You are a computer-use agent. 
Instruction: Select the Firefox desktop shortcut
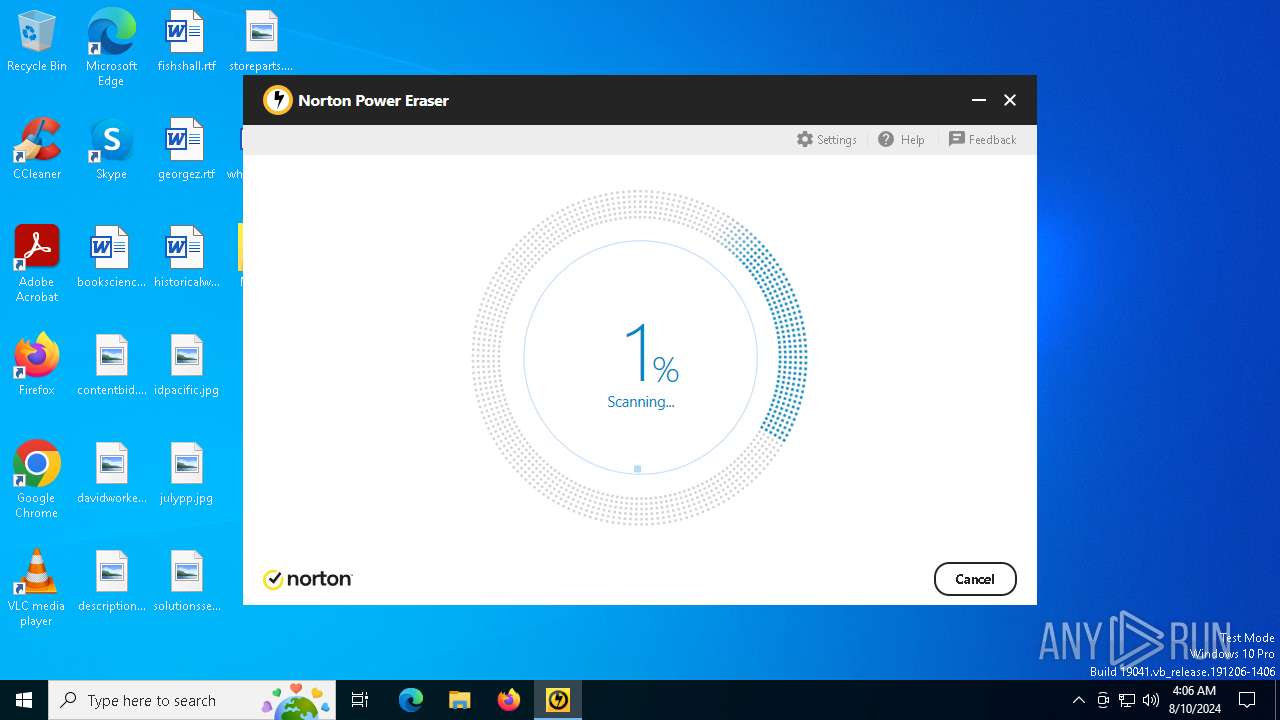click(x=37, y=365)
